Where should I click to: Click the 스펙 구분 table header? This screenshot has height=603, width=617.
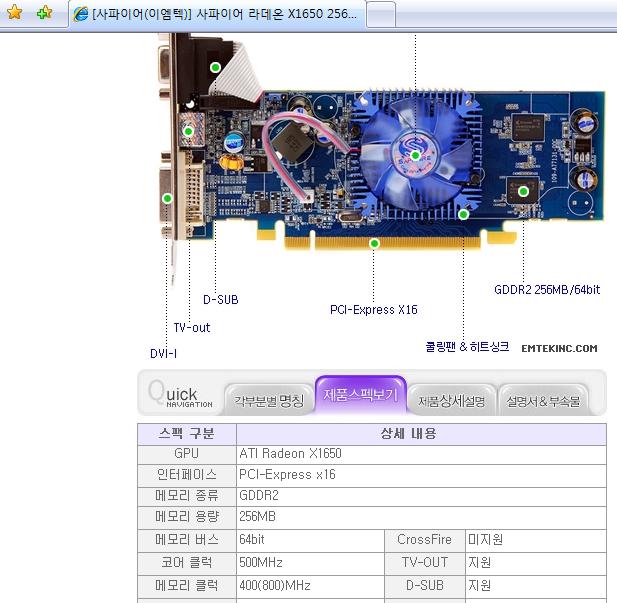187,433
